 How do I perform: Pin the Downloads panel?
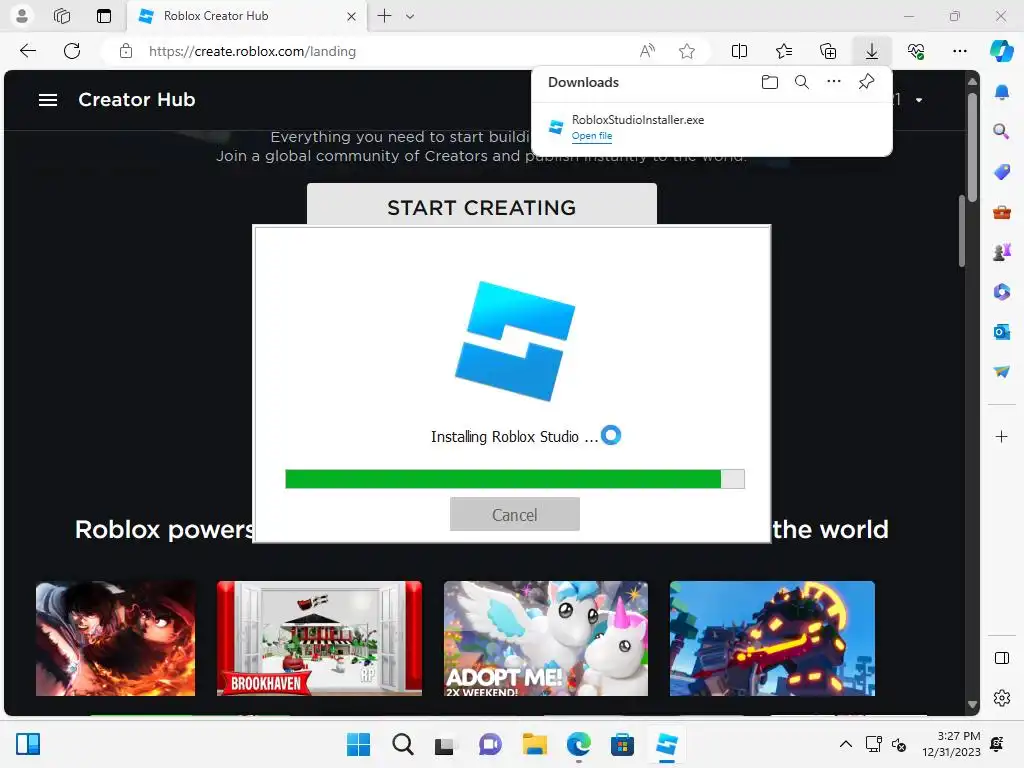pyautogui.click(x=866, y=82)
